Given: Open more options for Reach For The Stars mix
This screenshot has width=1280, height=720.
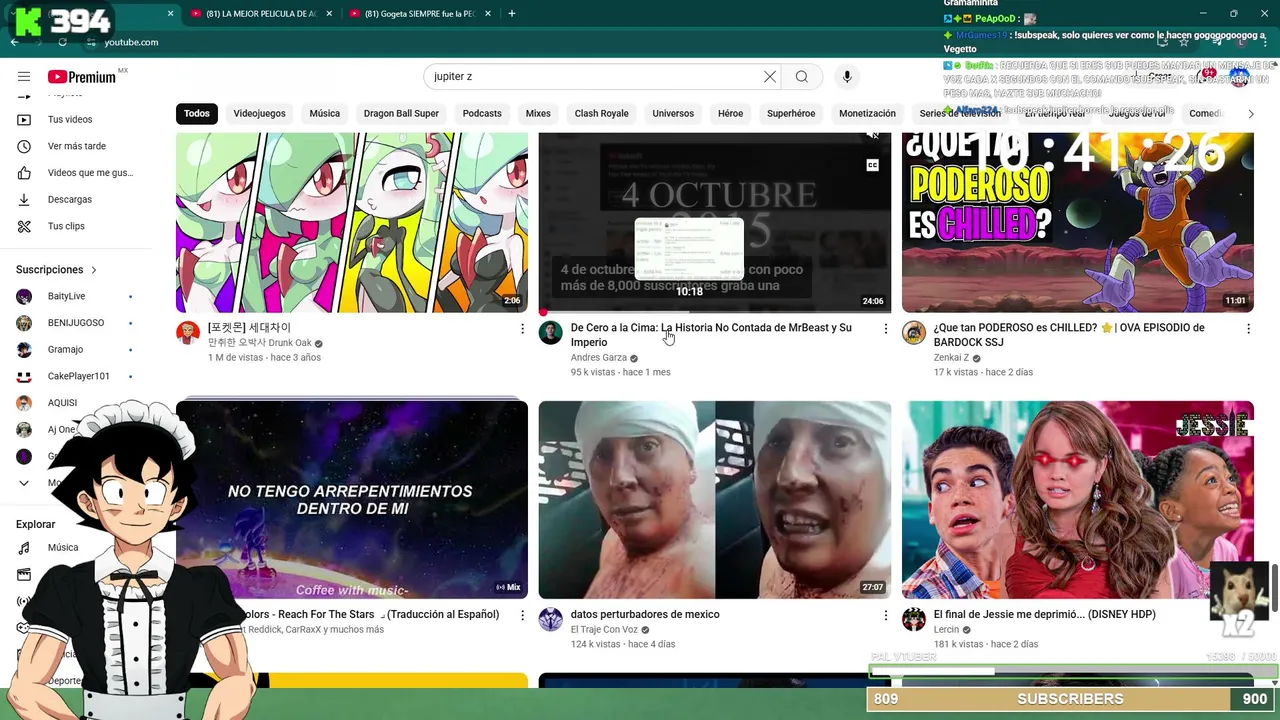Looking at the screenshot, I should coord(522,615).
